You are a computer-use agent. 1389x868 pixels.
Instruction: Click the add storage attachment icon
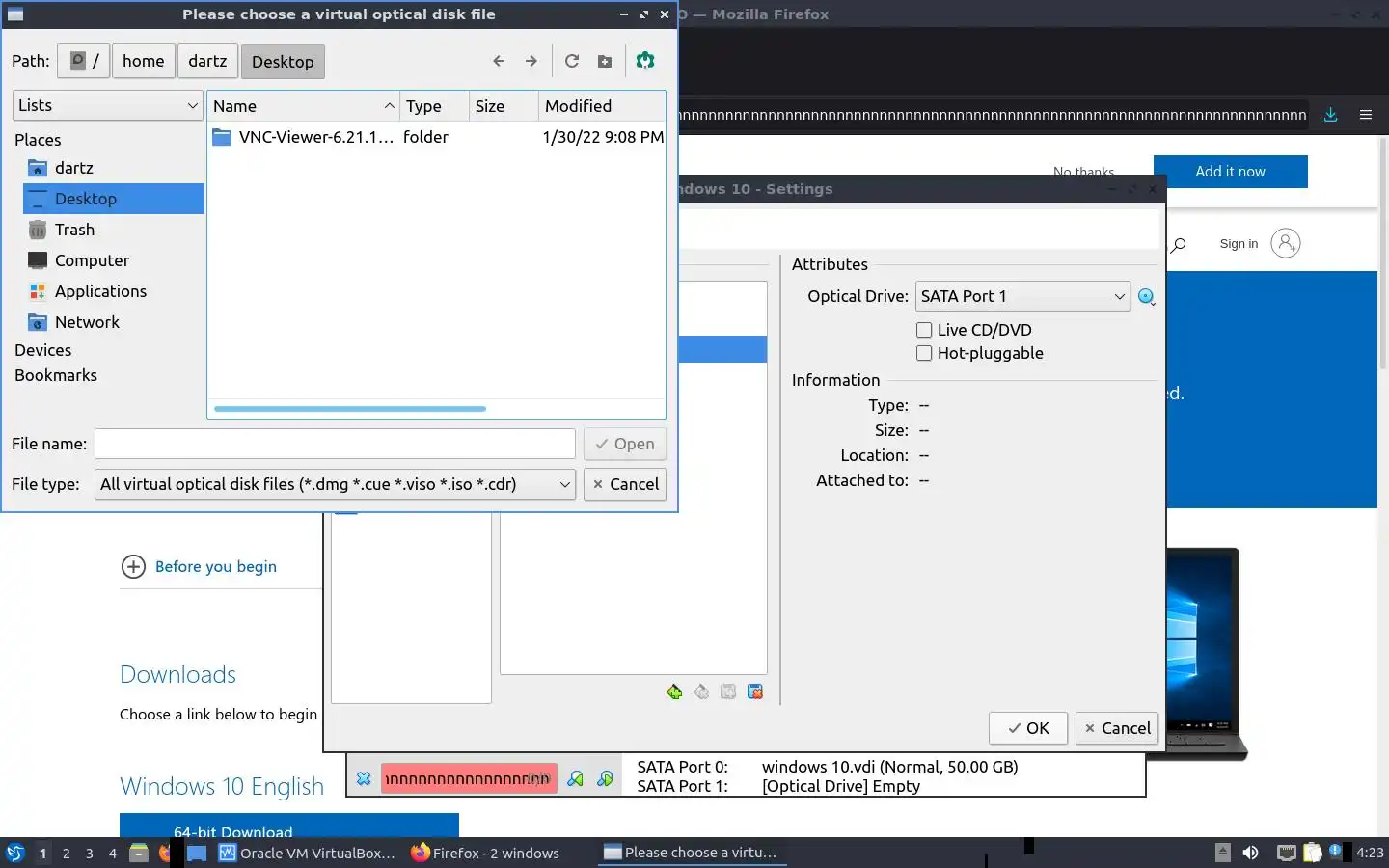coord(728,692)
